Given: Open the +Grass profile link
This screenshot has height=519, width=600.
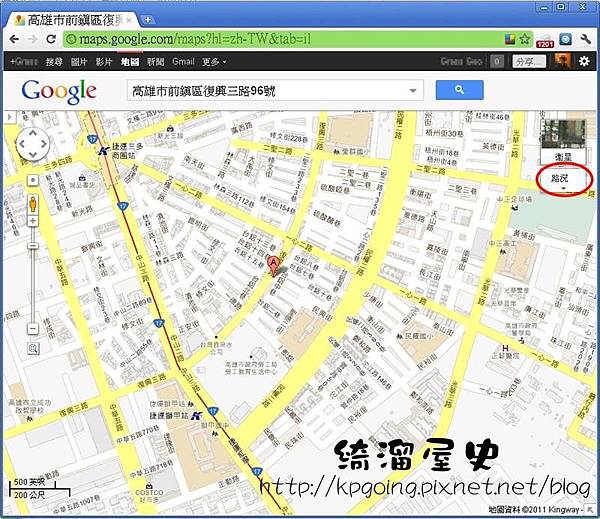Looking at the screenshot, I should click(24, 62).
